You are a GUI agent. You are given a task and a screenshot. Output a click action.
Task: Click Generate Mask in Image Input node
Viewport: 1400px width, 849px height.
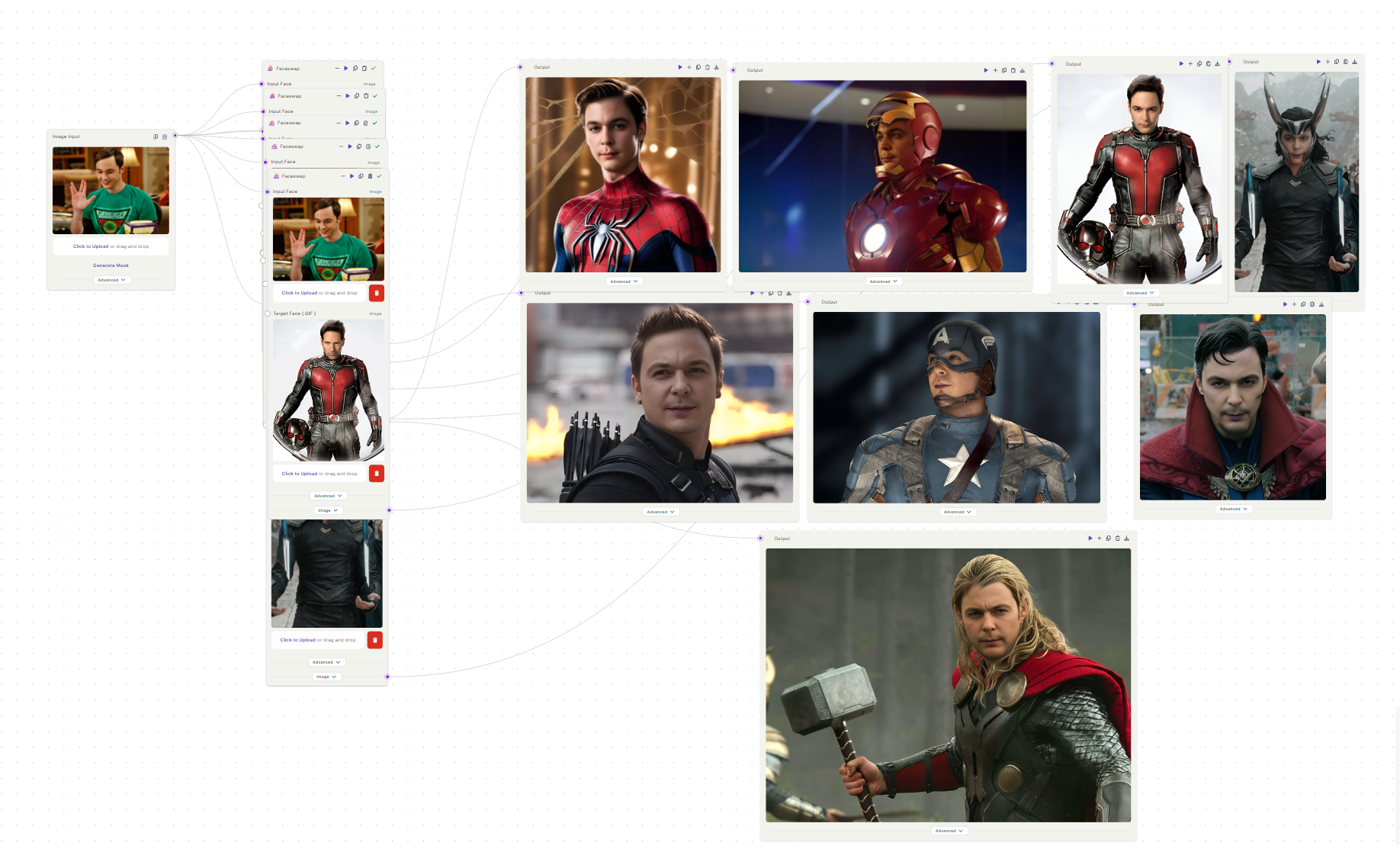coord(111,265)
